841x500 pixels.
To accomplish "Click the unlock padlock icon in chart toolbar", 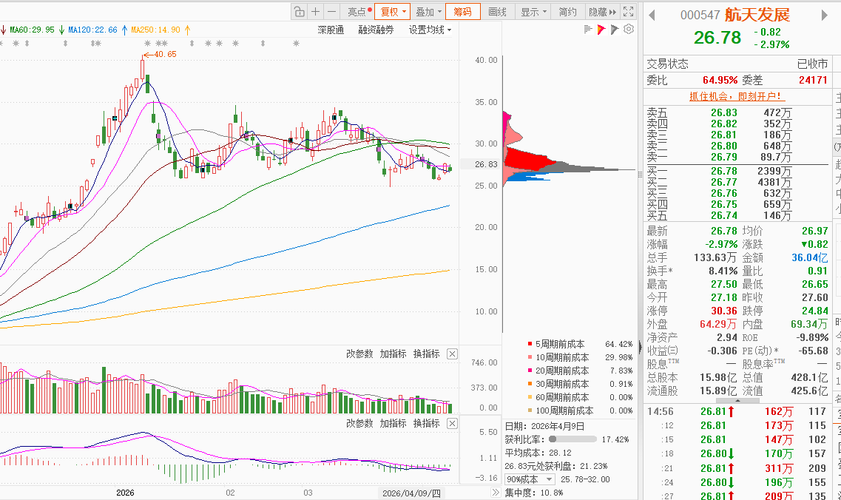I will point(299,12).
